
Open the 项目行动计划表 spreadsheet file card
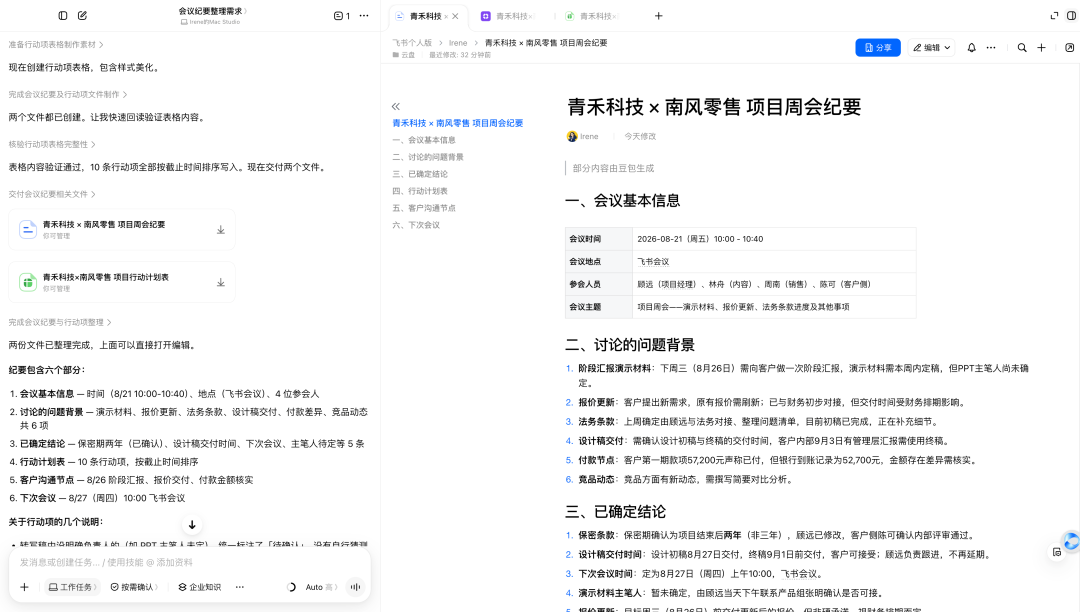(x=122, y=282)
